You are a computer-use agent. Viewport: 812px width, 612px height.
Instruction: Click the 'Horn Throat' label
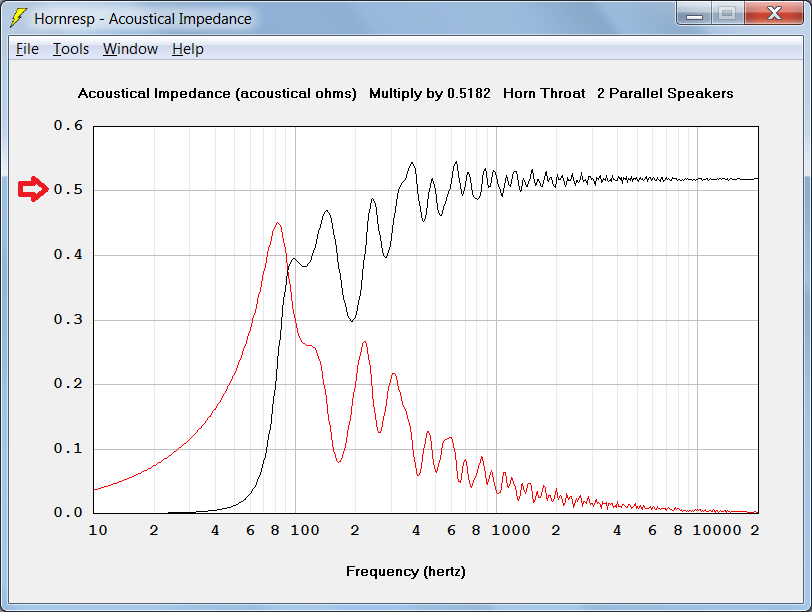[544, 94]
